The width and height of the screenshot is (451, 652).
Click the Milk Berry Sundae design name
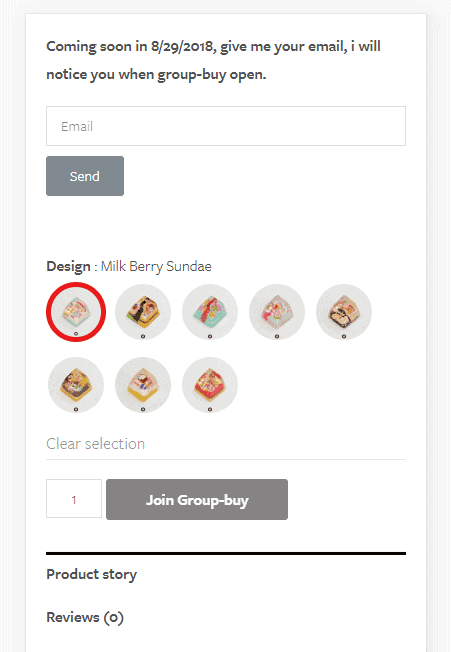156,266
